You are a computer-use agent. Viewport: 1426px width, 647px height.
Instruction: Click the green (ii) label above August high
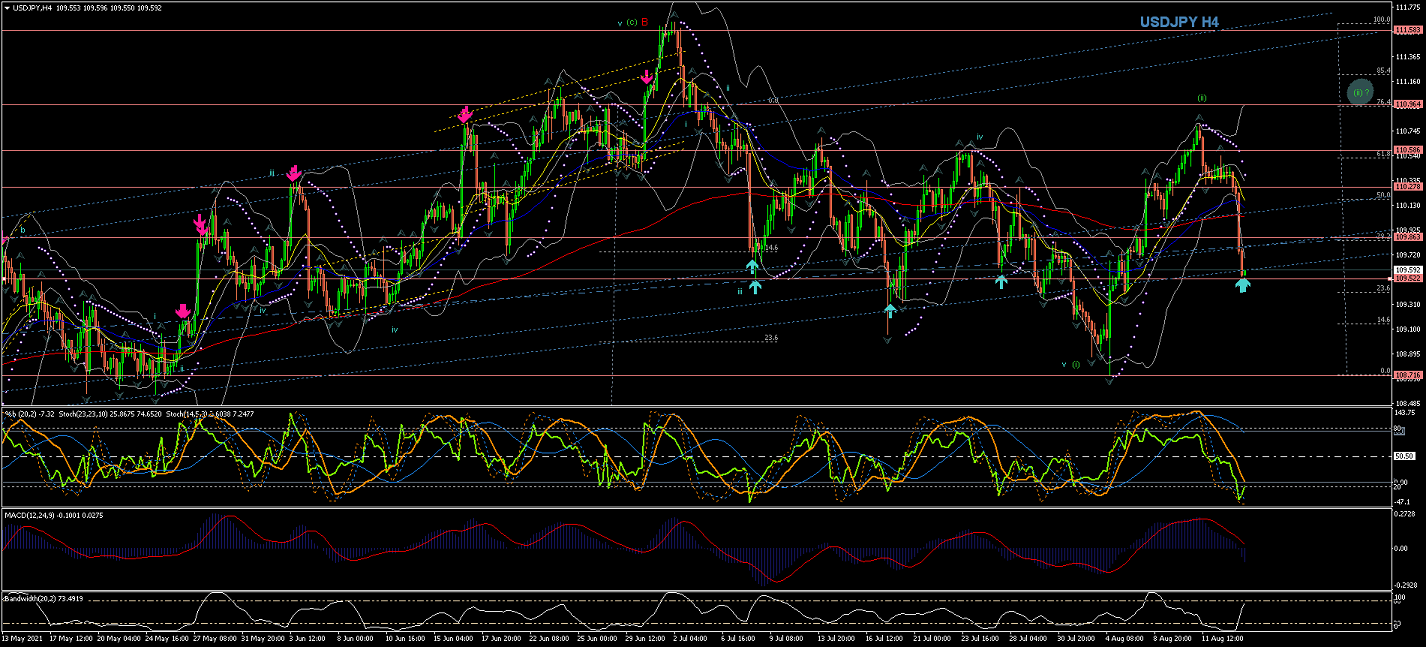[1202, 98]
